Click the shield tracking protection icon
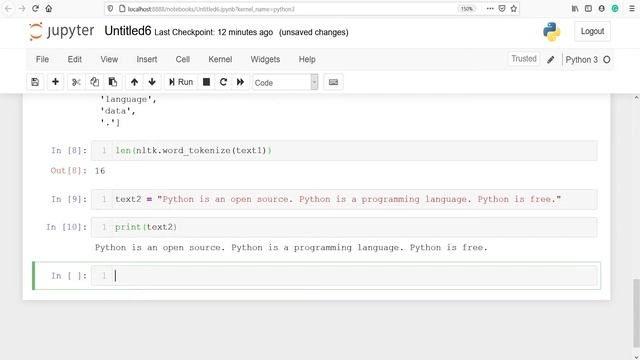This screenshot has width=640, height=360. (x=110, y=9)
